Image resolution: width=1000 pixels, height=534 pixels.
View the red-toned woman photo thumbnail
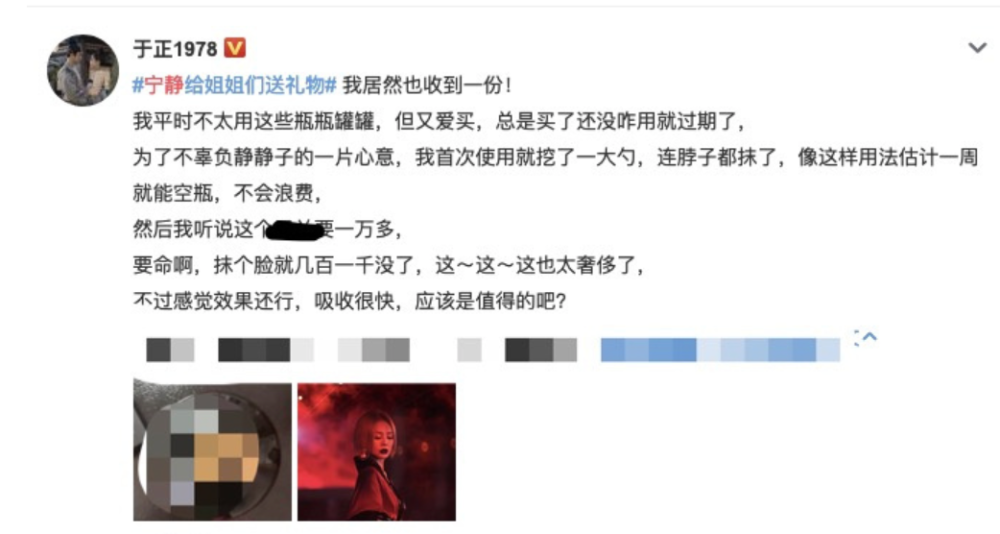(377, 452)
